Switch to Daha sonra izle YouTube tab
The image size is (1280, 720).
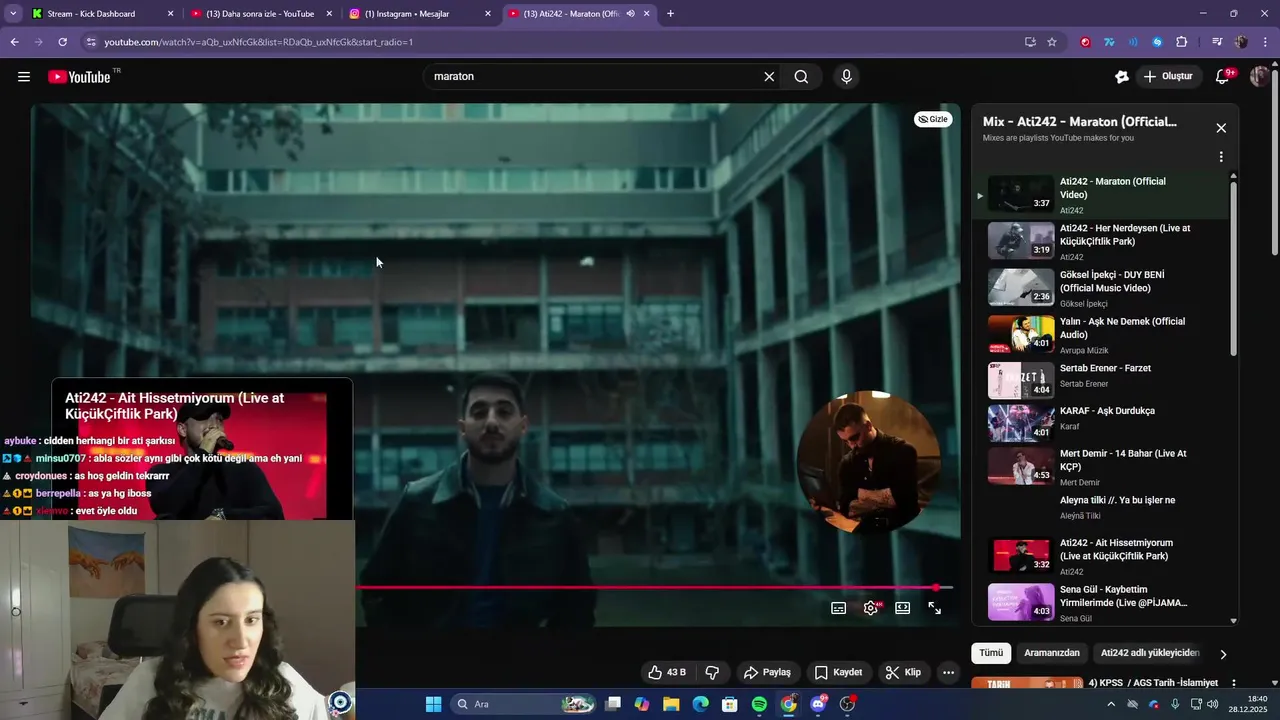click(263, 14)
